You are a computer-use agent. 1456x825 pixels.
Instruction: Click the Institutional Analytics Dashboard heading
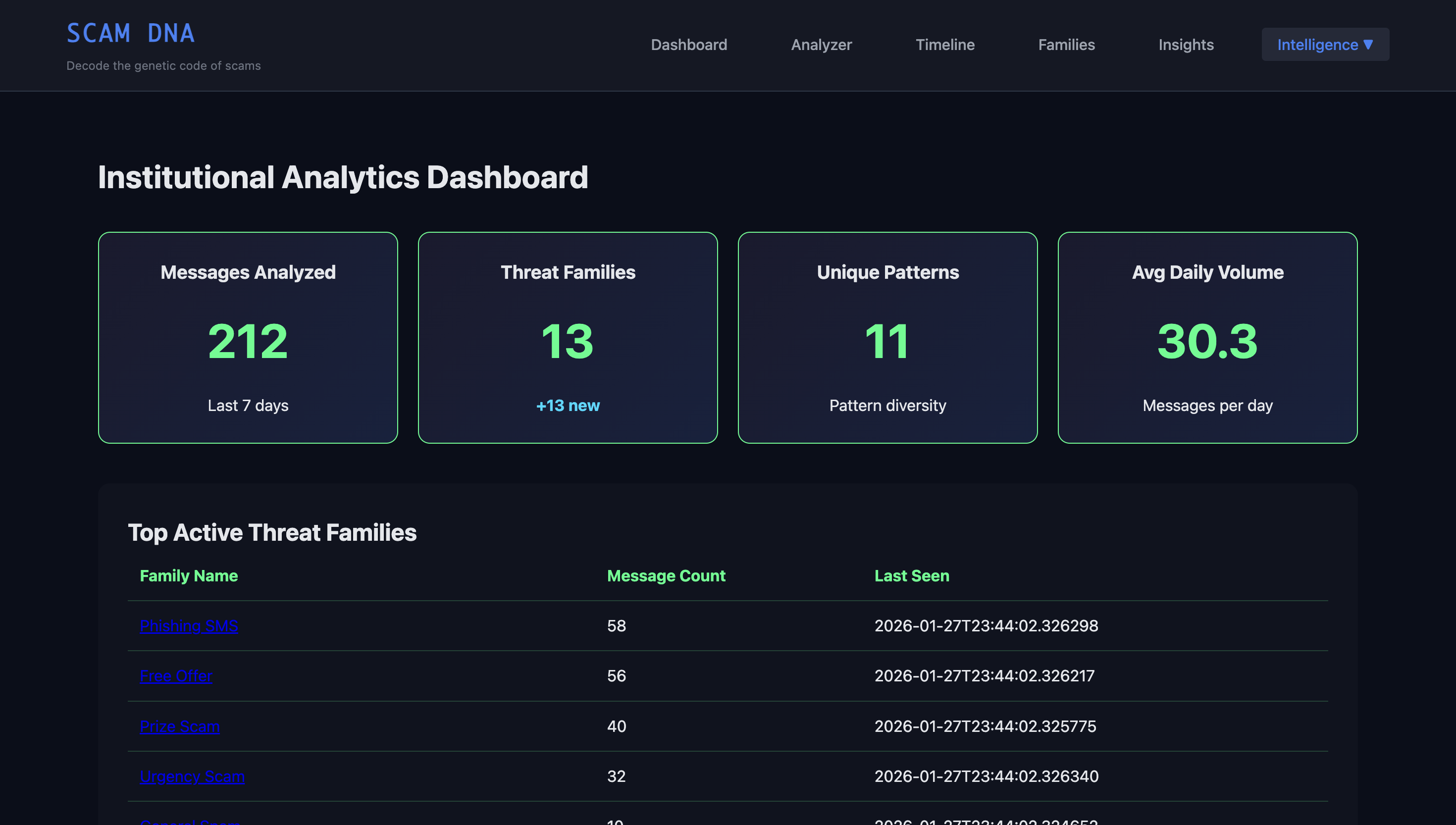[343, 177]
